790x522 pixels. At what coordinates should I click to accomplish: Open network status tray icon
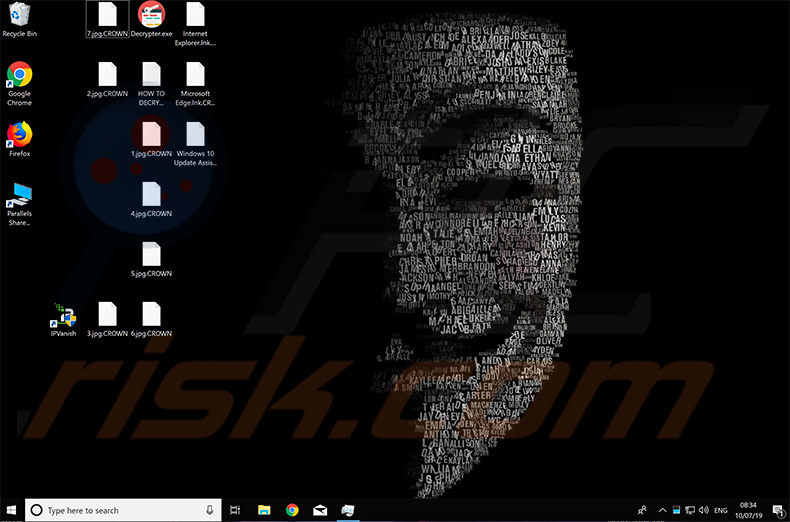pyautogui.click(x=690, y=510)
